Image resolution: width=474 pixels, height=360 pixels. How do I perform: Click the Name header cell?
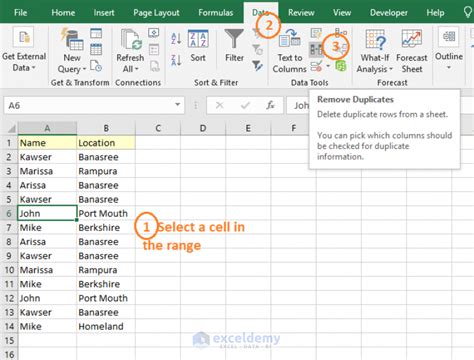[x=47, y=143]
